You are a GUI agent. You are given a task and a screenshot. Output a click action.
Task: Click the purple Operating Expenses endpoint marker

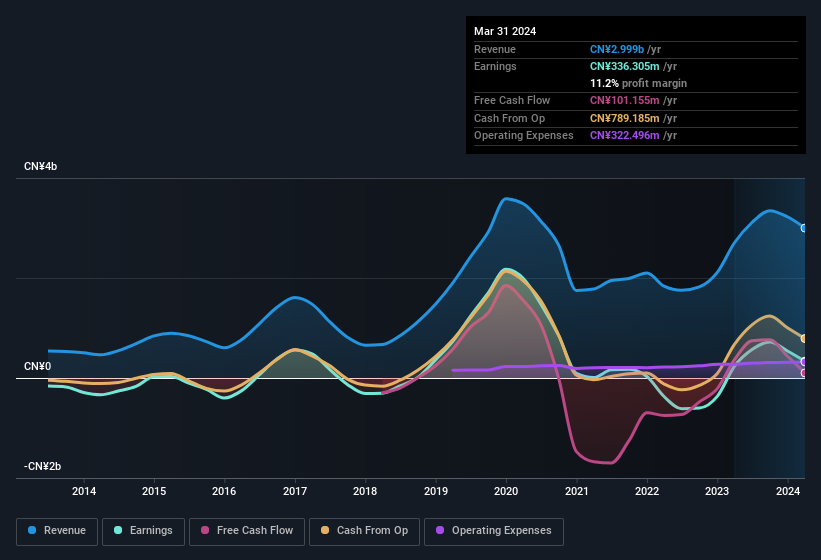click(x=804, y=362)
